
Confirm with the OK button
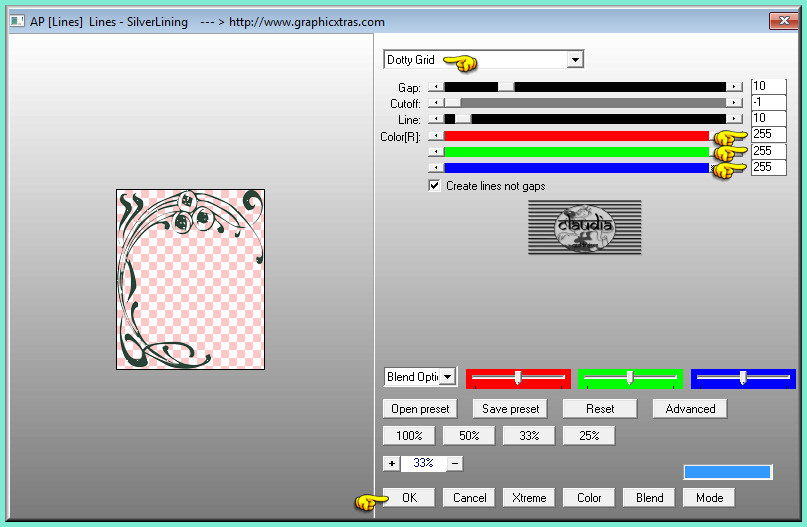point(409,498)
